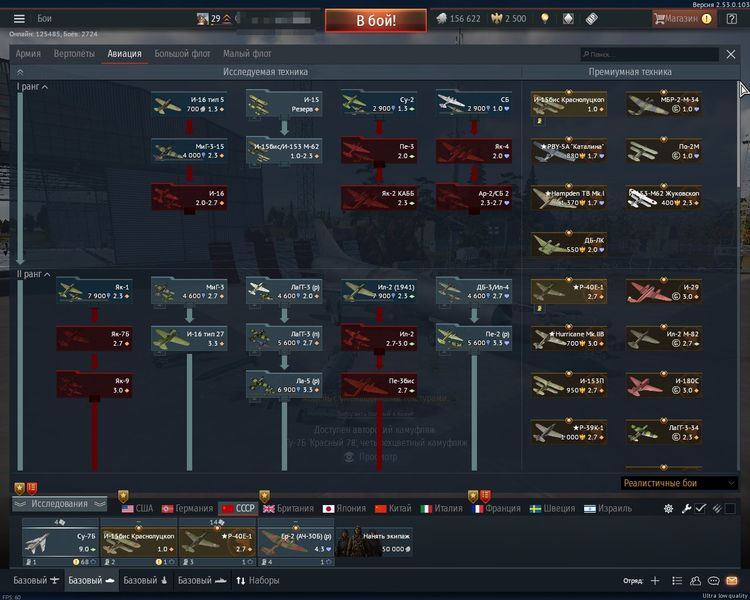Screen dimensions: 750x600
Task: Click Нанять экипаж crew slot
Action: [x=373, y=541]
